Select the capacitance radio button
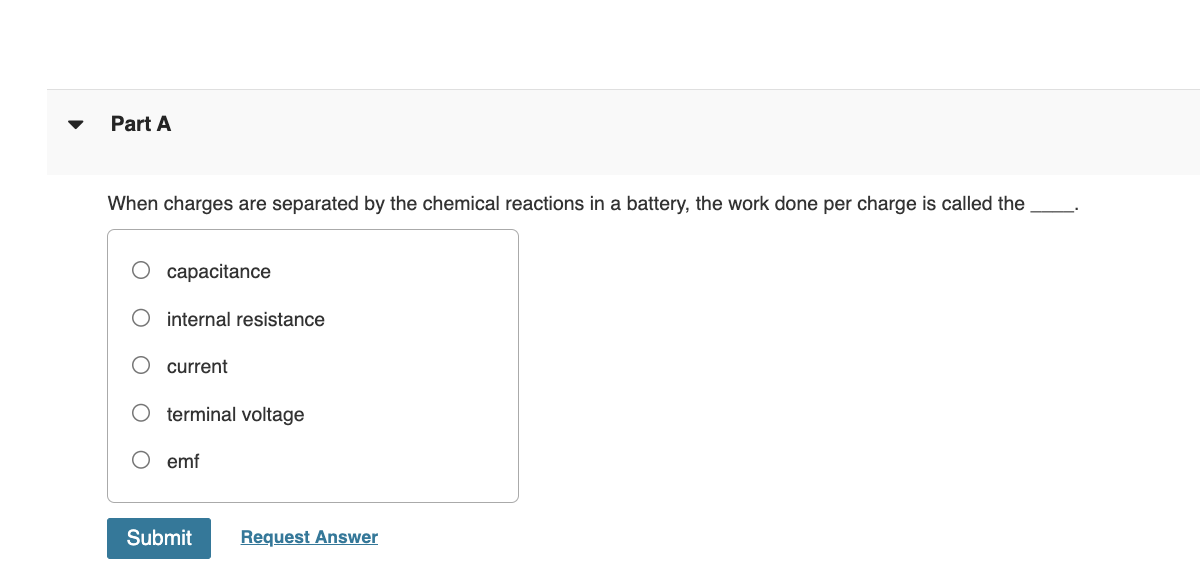The width and height of the screenshot is (1200, 588). coord(141,268)
